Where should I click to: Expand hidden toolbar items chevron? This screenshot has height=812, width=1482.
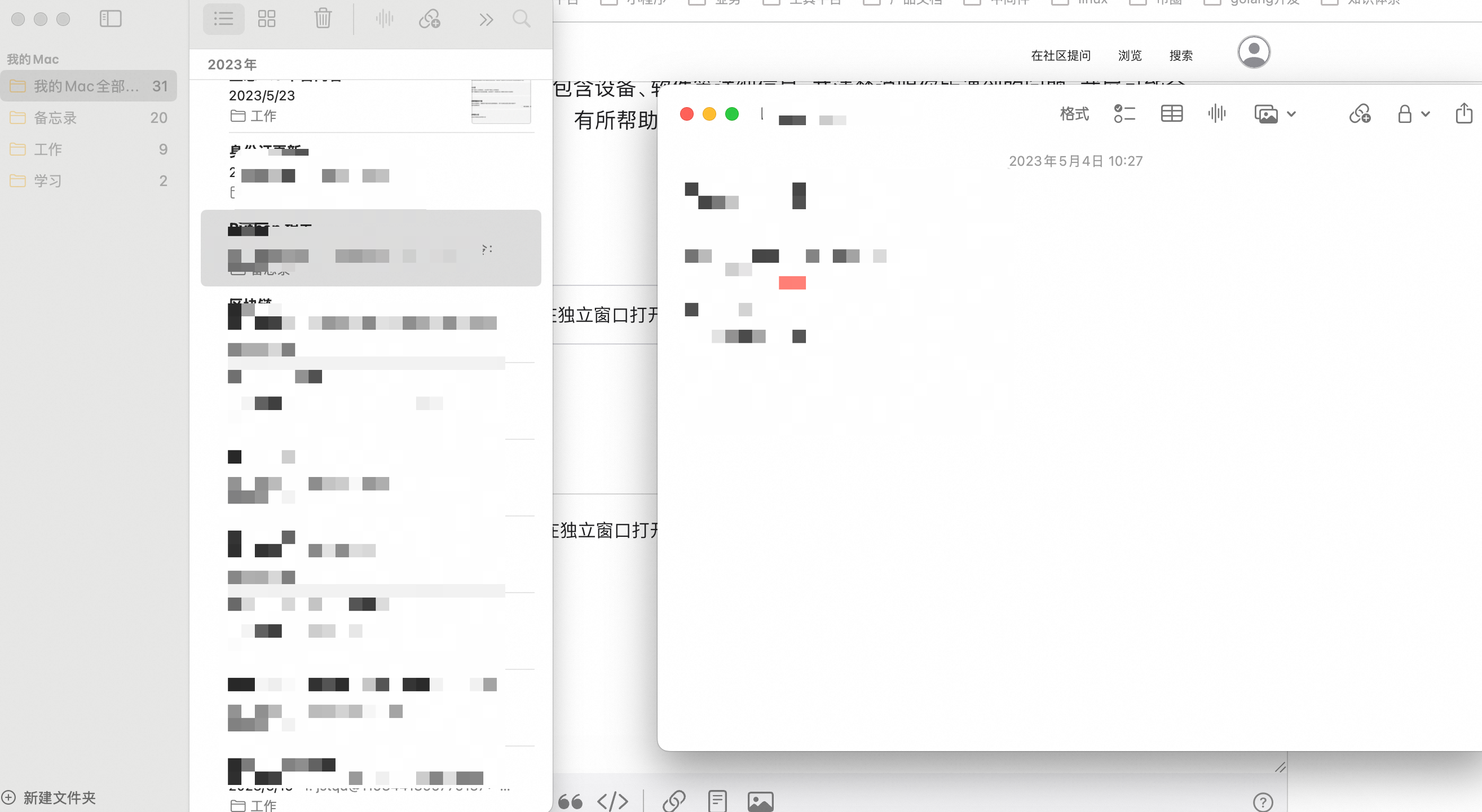click(x=486, y=20)
